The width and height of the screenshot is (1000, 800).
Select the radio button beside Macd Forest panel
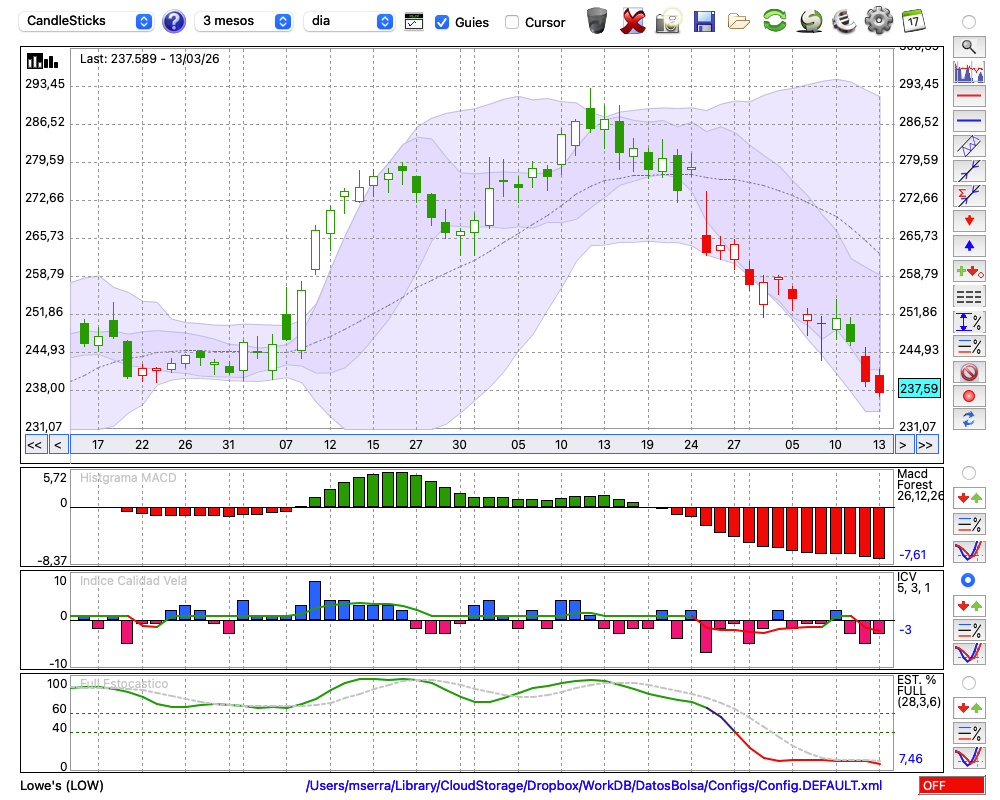point(968,472)
